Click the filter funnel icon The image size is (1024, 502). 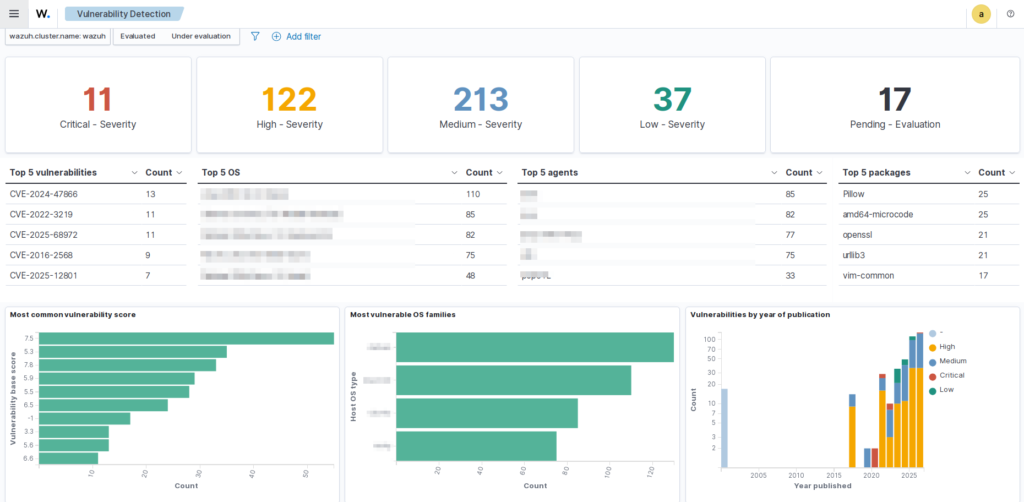click(x=255, y=36)
